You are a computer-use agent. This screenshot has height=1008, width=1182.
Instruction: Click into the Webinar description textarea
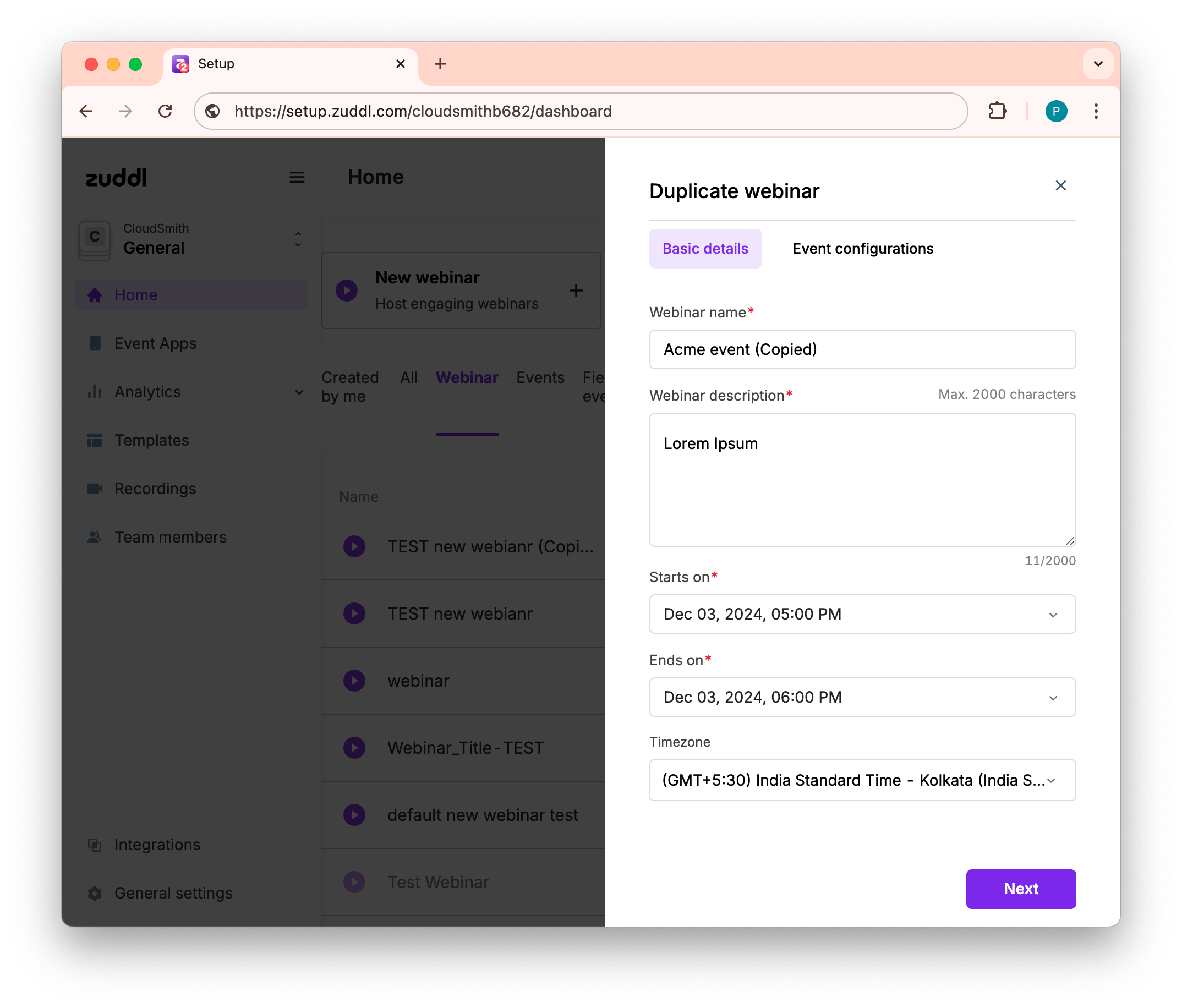click(x=862, y=480)
